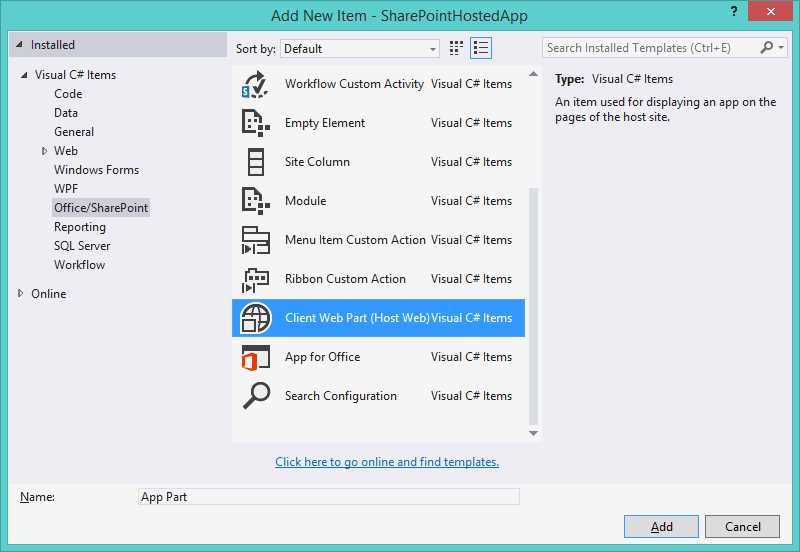Click the Ribbon Custom Action icon

[x=255, y=279]
